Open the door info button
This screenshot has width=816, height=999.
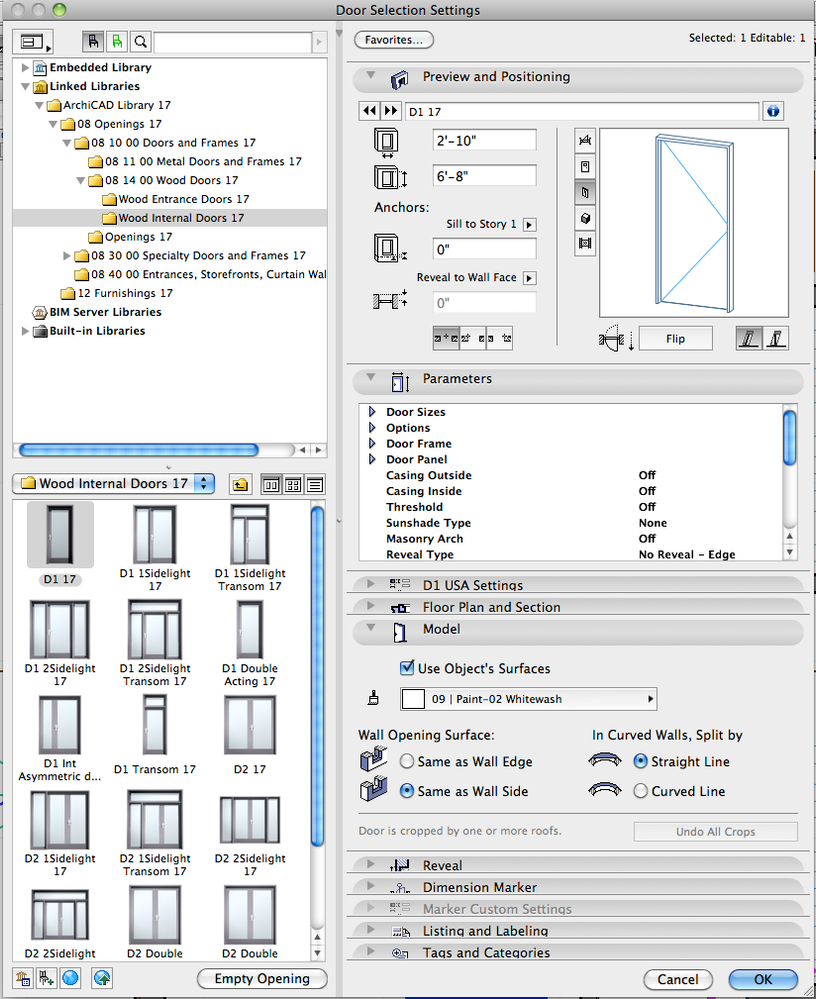coord(773,111)
